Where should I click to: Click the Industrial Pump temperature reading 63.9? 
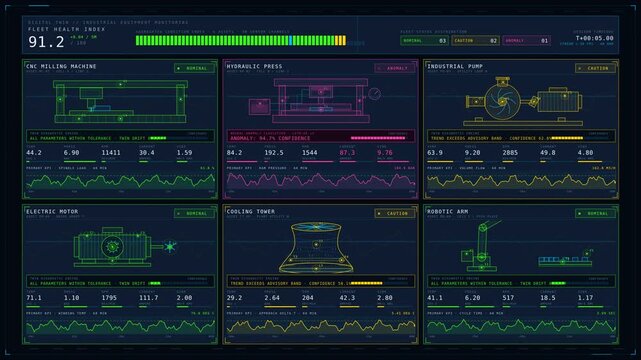(x=435, y=152)
